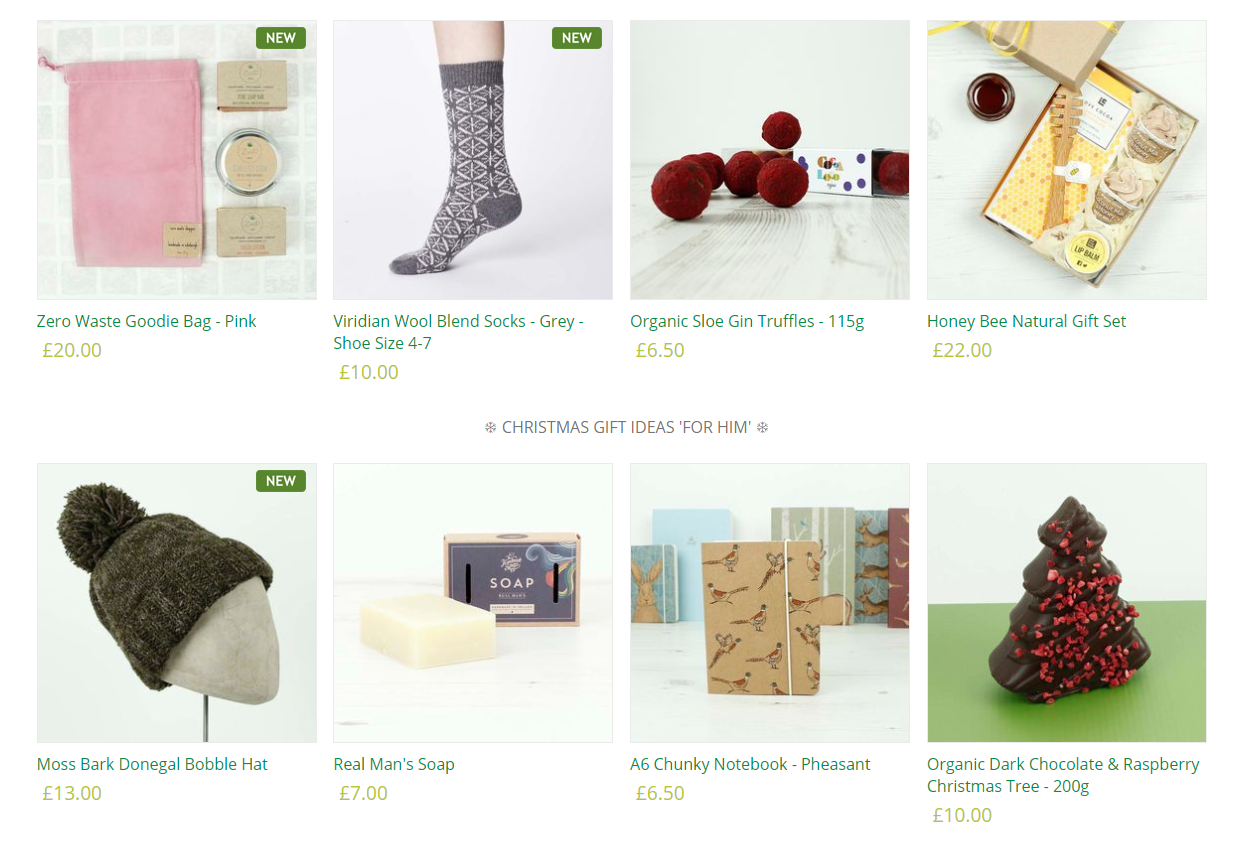Click the Real Man's Soap title link

click(x=394, y=764)
